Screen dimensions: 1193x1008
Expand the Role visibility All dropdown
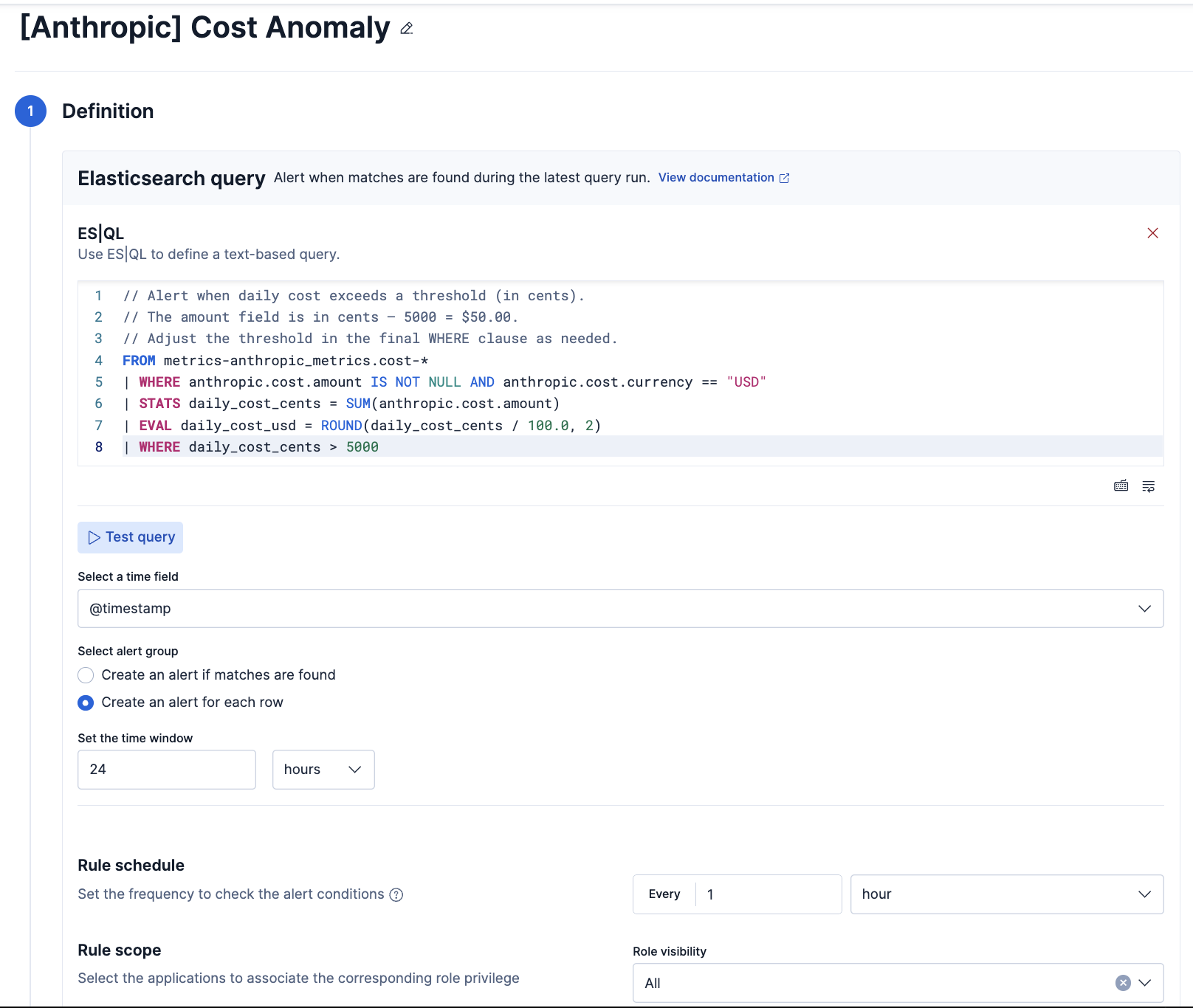coord(1145,983)
